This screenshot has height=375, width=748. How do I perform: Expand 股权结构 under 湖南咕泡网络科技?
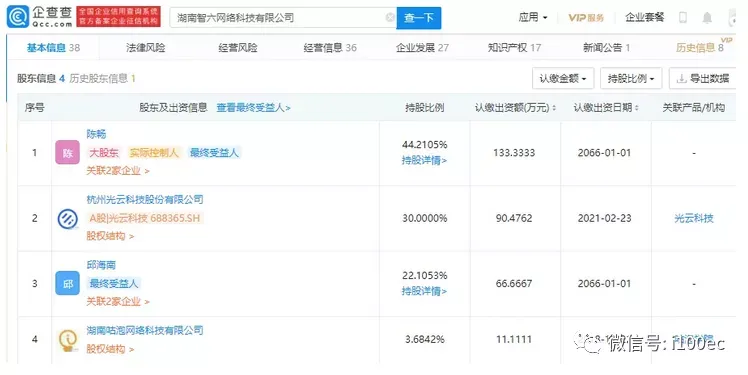[x=110, y=349]
